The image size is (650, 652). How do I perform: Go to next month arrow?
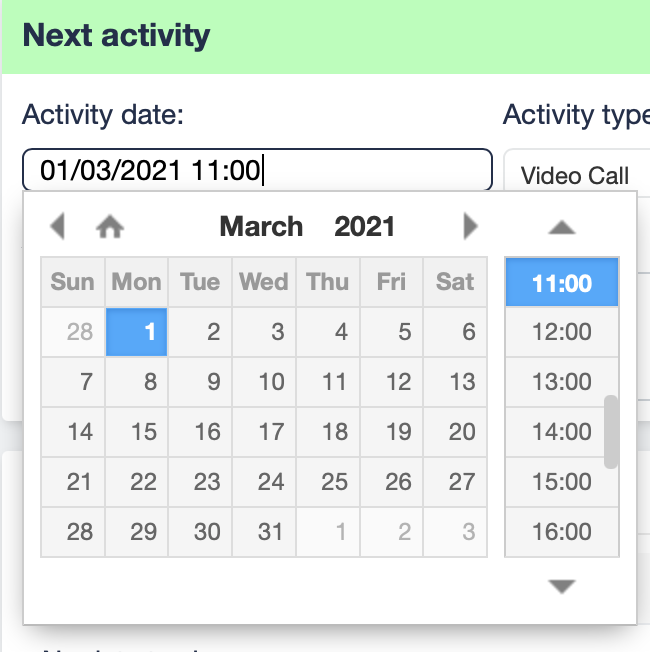point(471,226)
